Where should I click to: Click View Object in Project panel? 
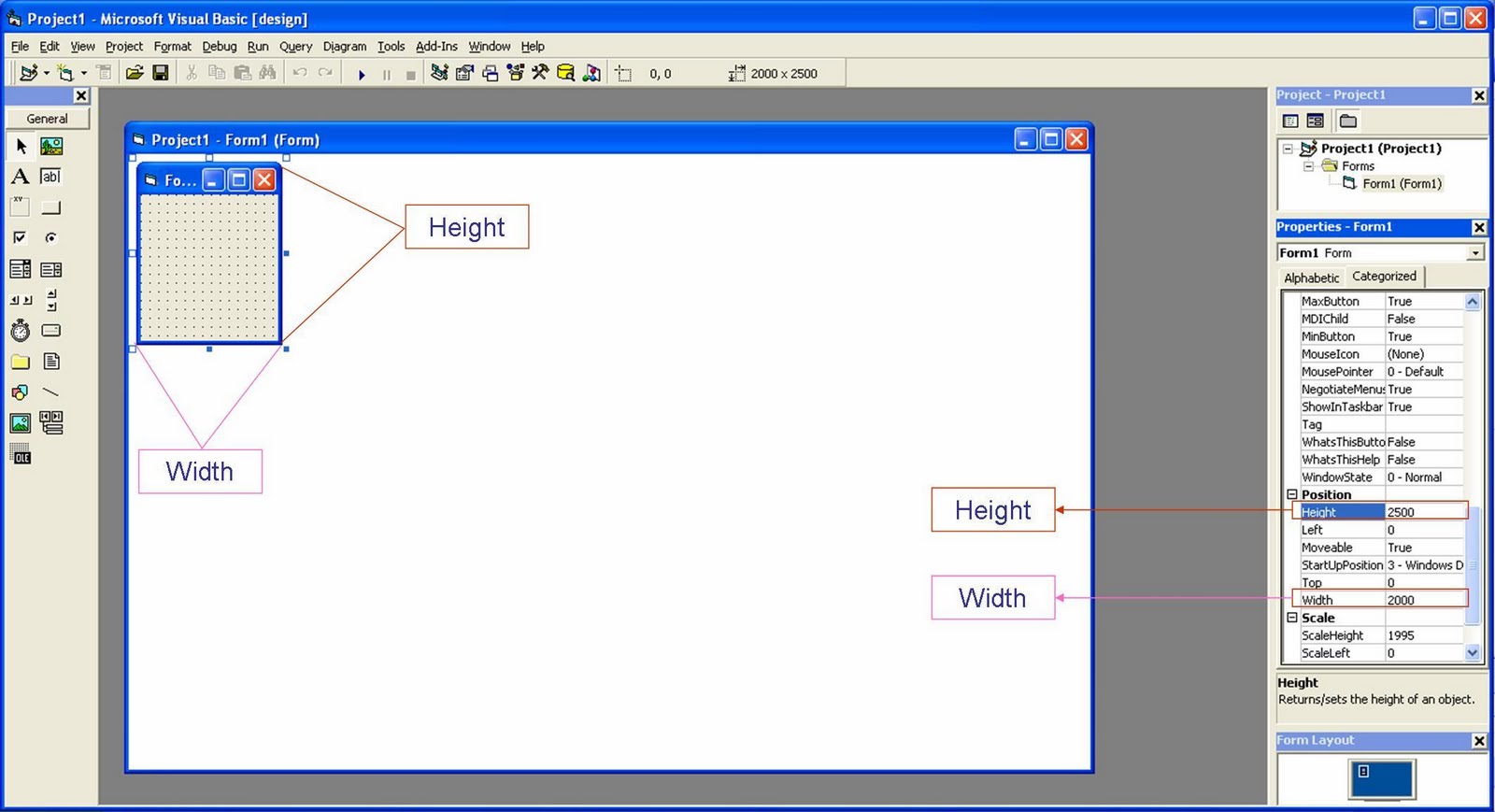1316,121
